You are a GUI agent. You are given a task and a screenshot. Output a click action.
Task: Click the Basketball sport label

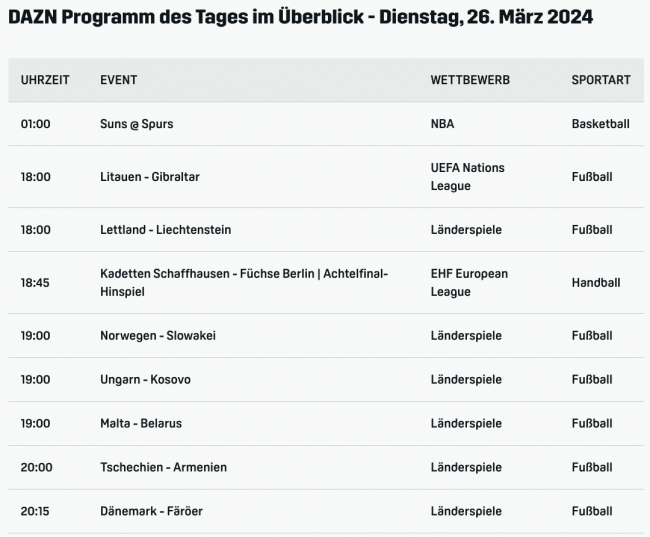pos(600,124)
